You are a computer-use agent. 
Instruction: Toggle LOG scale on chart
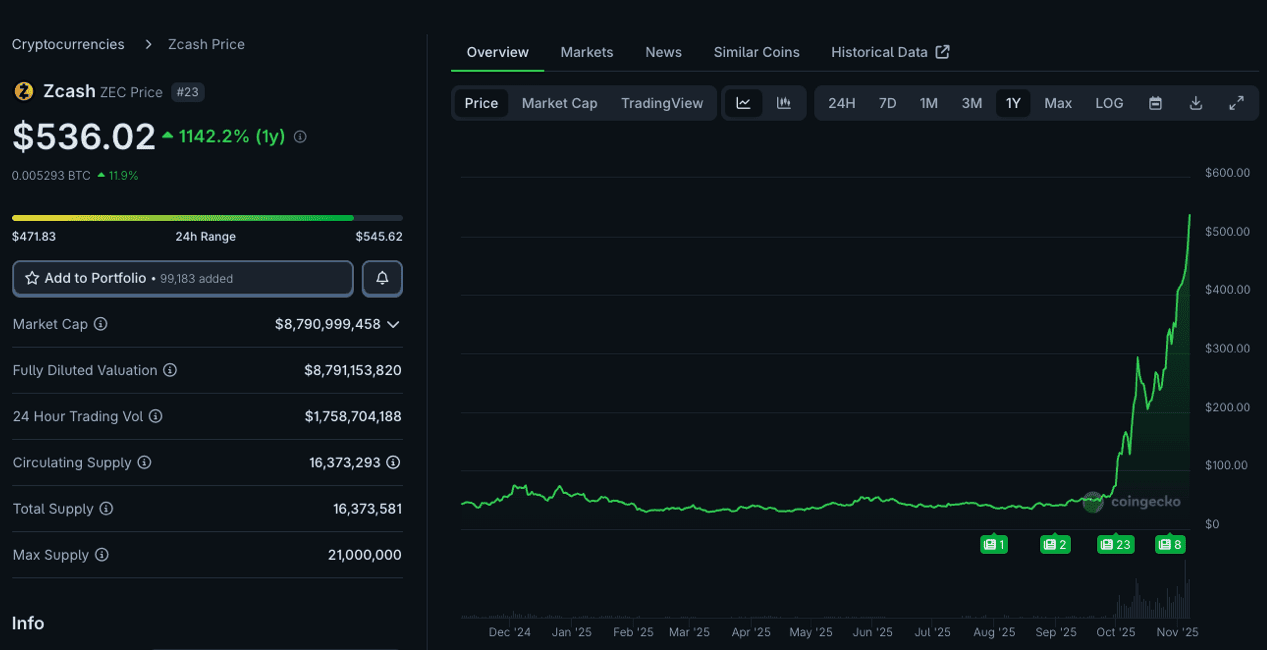[x=1109, y=103]
